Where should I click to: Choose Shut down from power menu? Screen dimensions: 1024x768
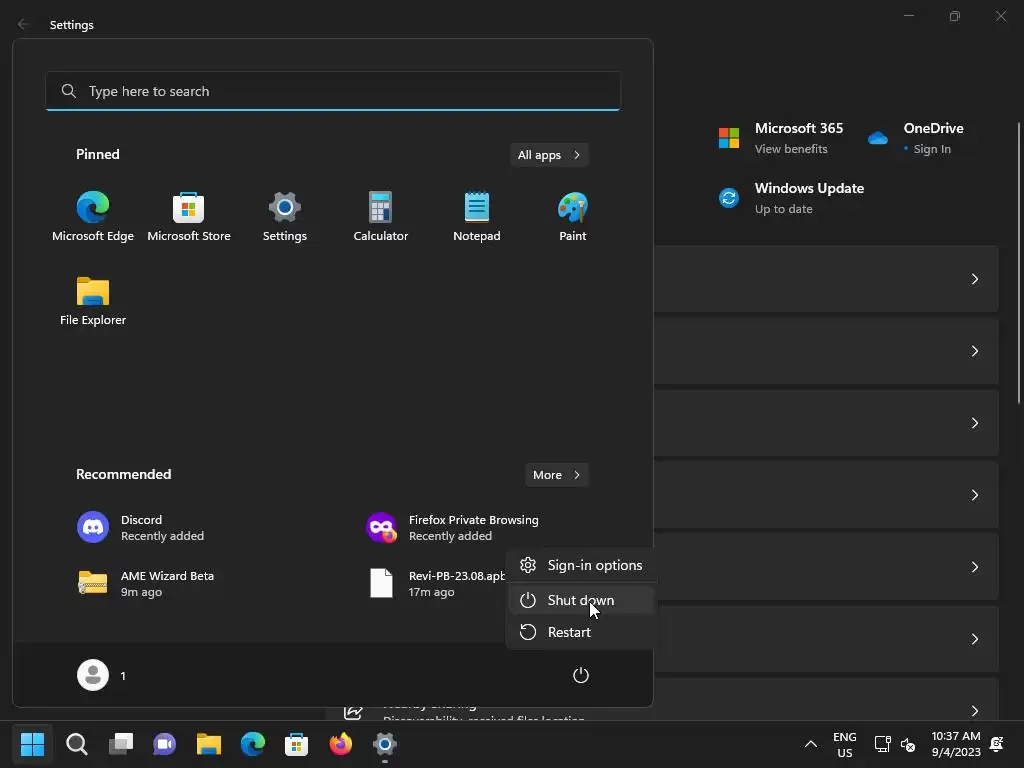pyautogui.click(x=582, y=600)
